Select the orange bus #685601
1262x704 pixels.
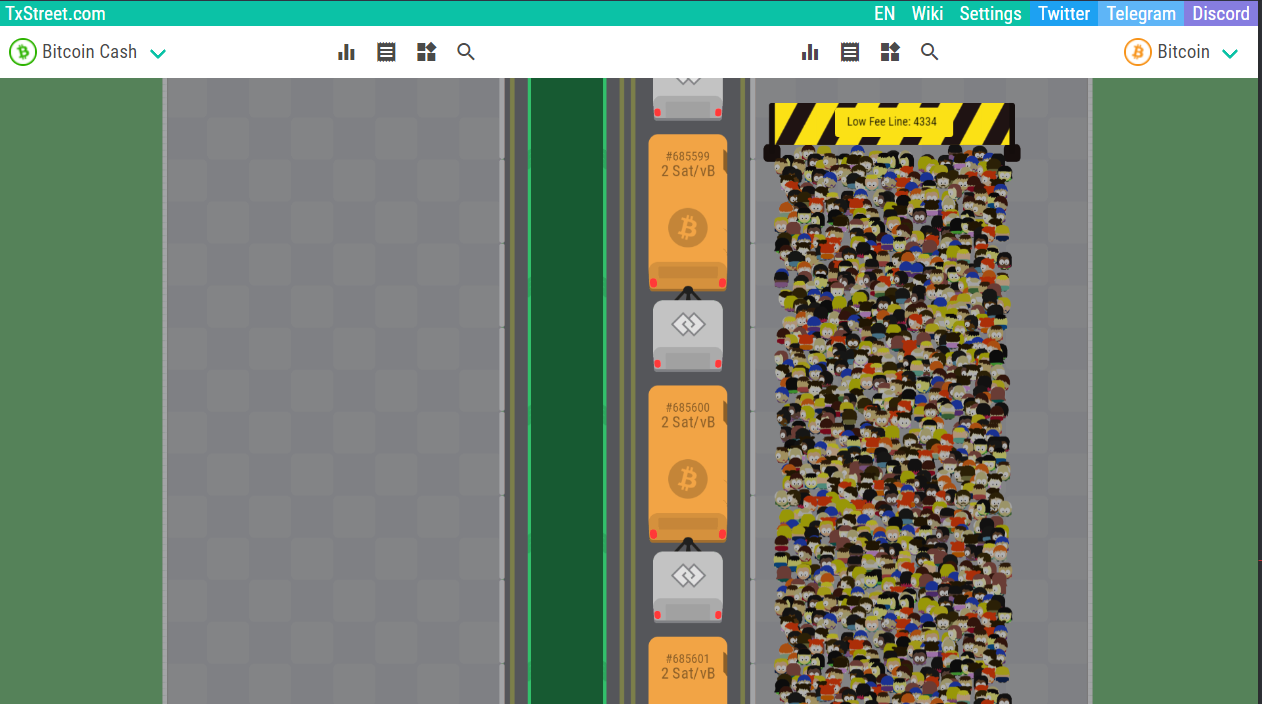688,670
